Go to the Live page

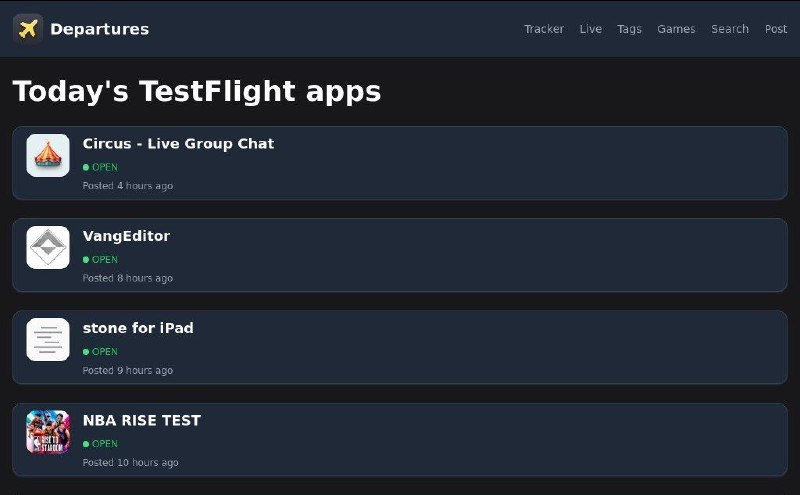click(591, 29)
